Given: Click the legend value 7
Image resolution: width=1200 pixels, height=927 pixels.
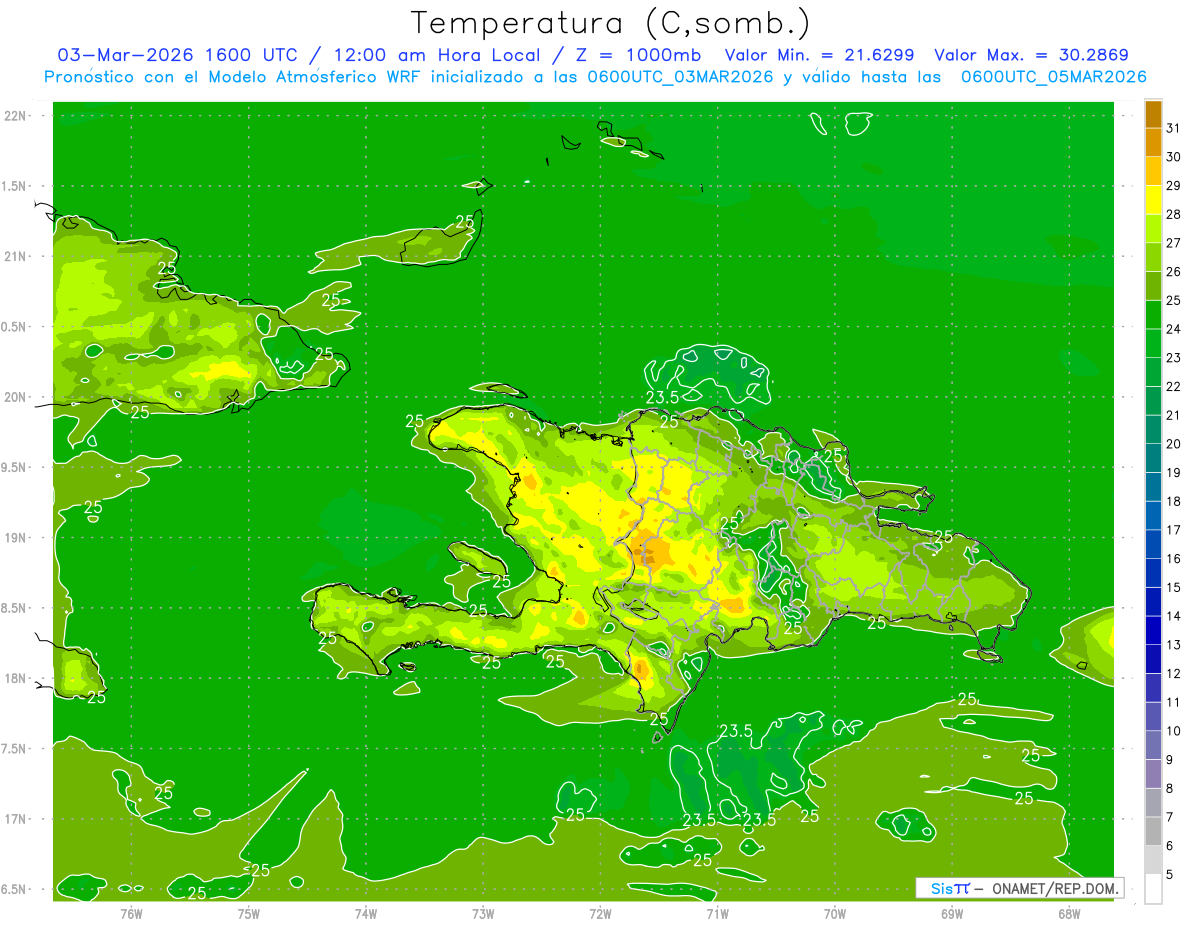Looking at the screenshot, I should pos(1171,817).
